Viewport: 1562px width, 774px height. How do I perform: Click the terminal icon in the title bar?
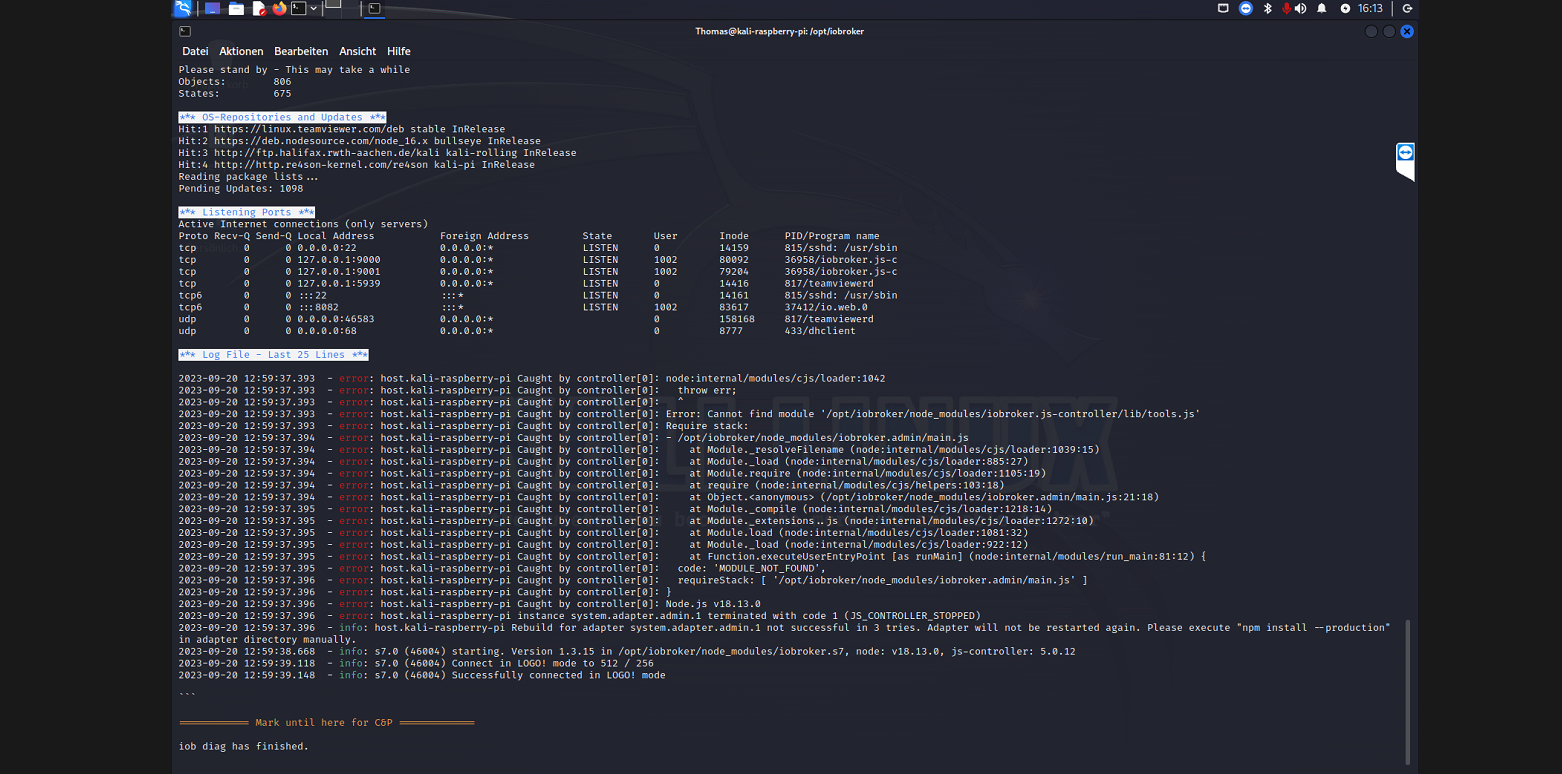click(x=185, y=31)
